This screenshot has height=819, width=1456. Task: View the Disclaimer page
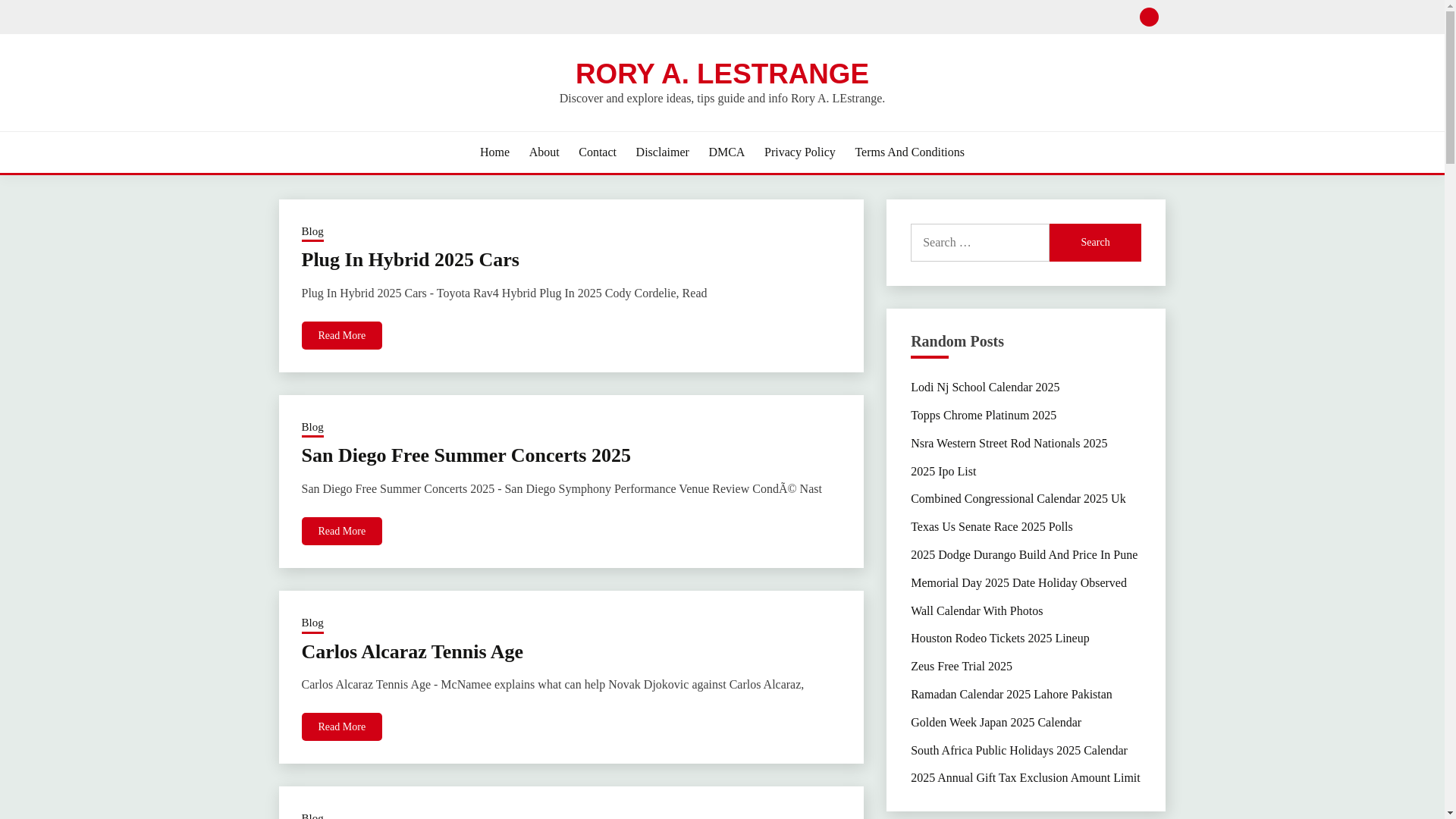pos(662,152)
